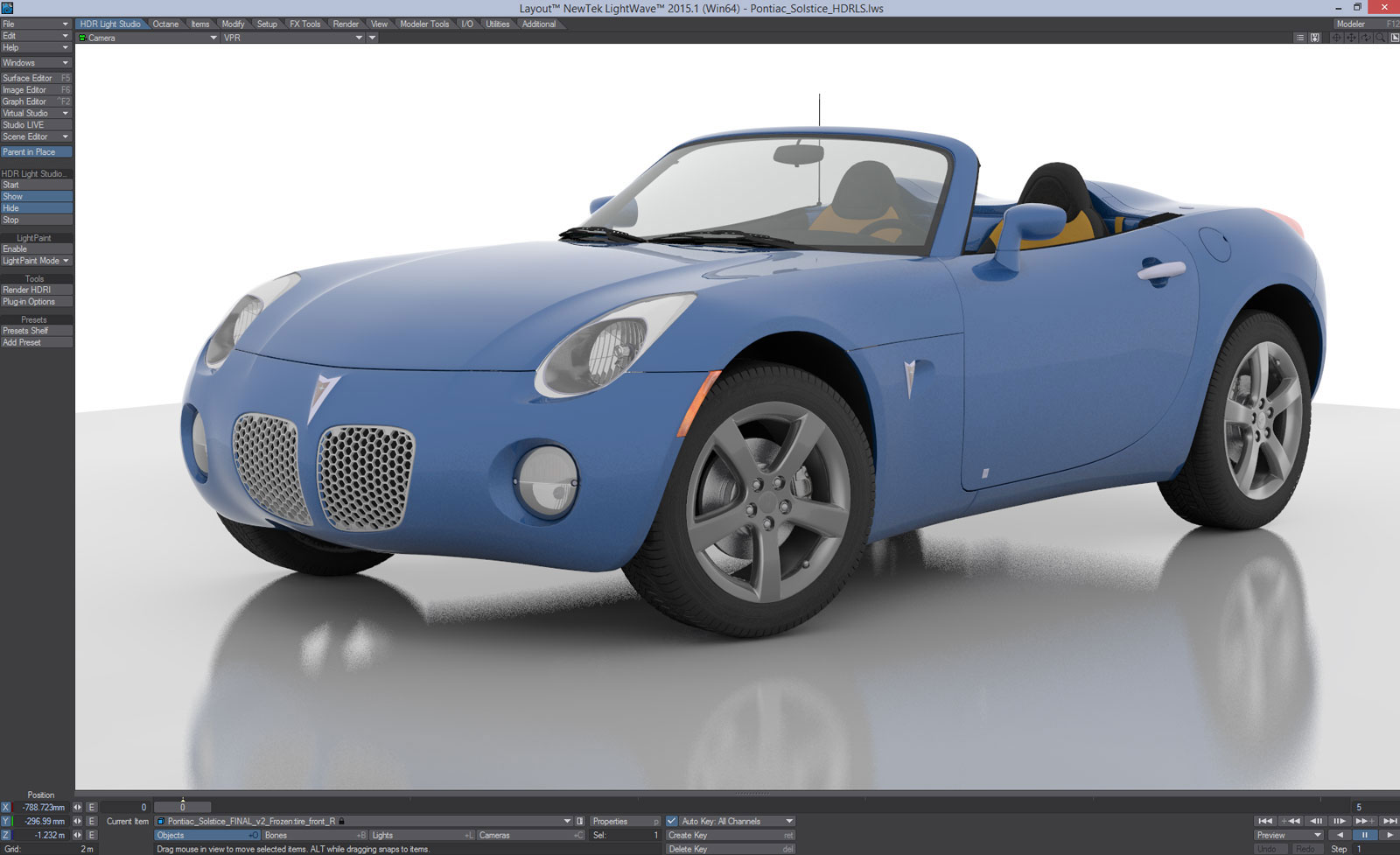Open the Preview dropdown
This screenshot has height=855, width=1400.
(1289, 835)
